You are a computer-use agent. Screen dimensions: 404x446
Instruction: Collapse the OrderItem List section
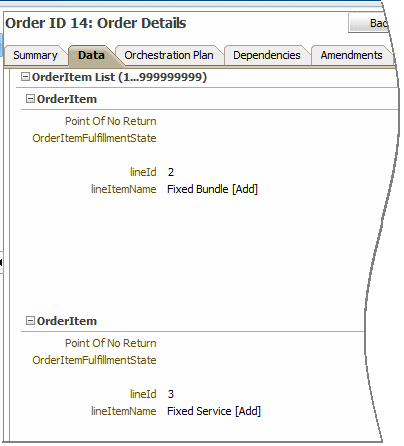coord(25,77)
